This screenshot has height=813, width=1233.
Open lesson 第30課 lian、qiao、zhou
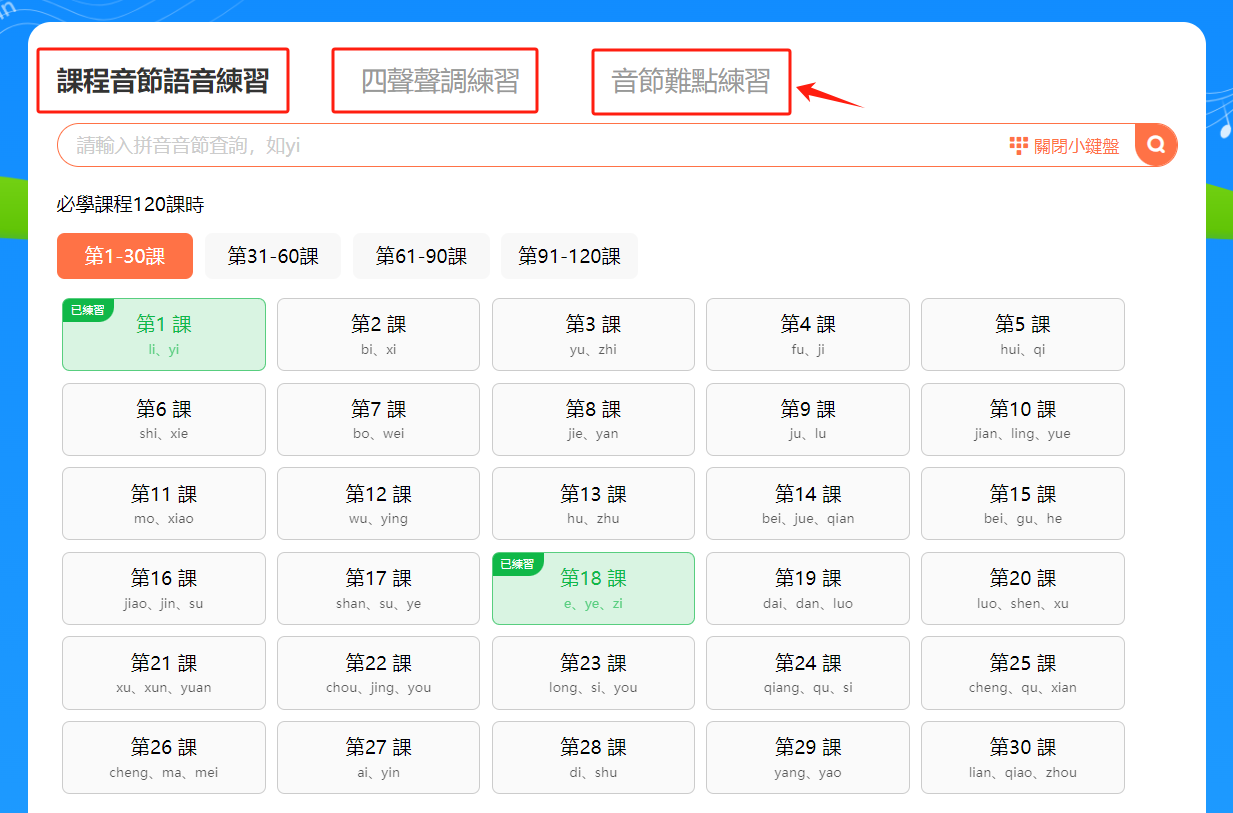coord(1022,758)
